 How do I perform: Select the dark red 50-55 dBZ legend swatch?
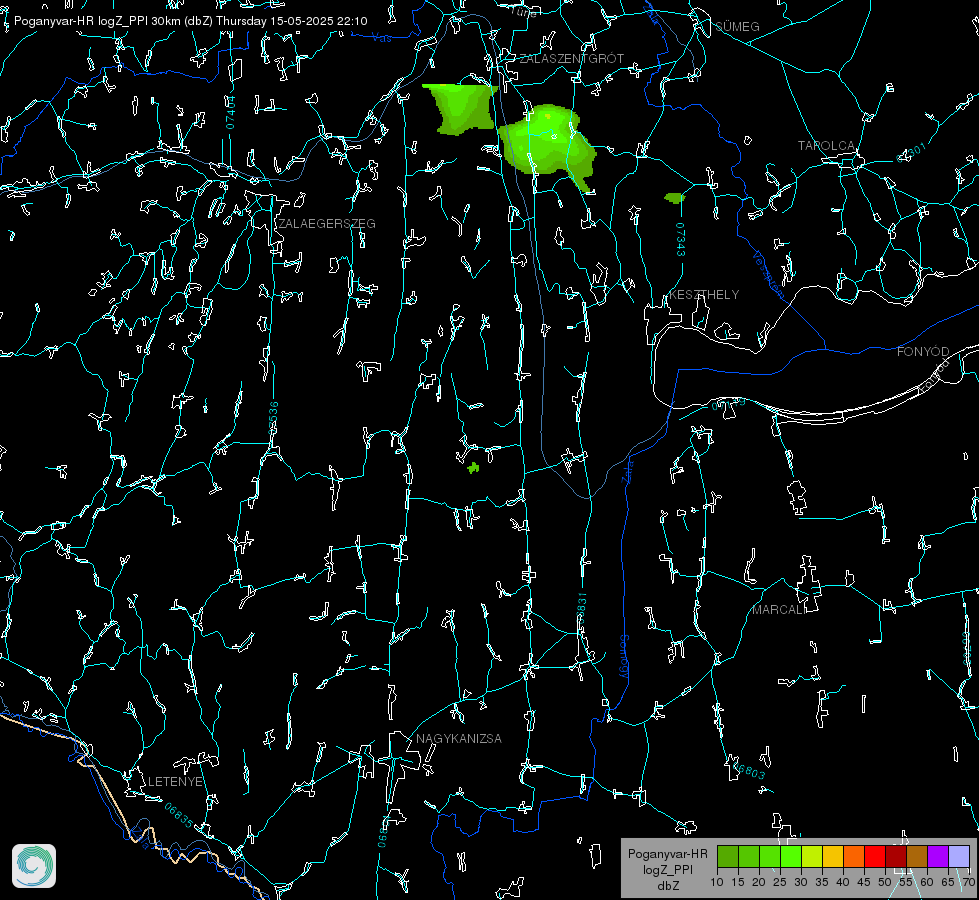895,857
